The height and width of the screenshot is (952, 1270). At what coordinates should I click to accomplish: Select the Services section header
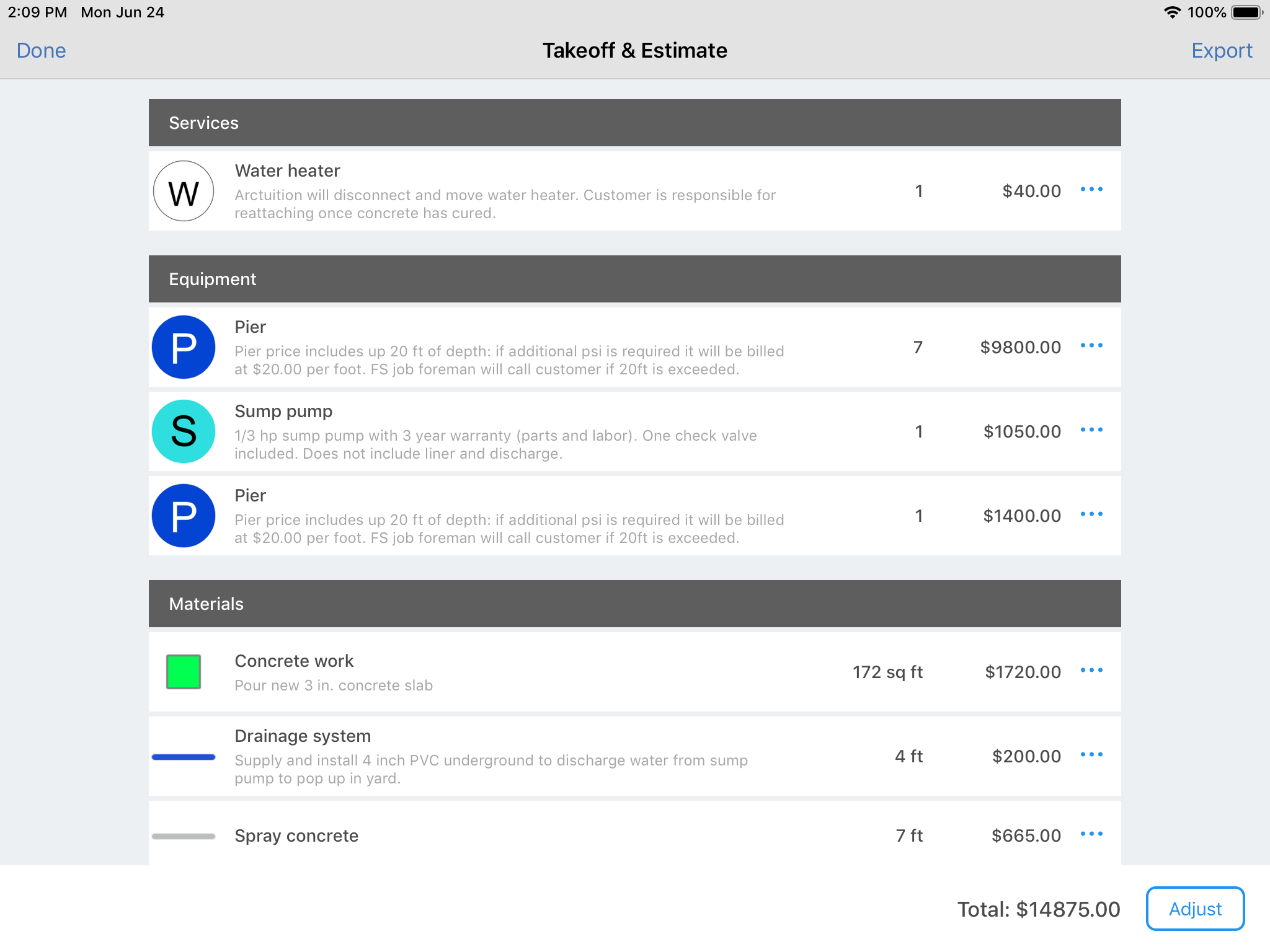point(634,123)
